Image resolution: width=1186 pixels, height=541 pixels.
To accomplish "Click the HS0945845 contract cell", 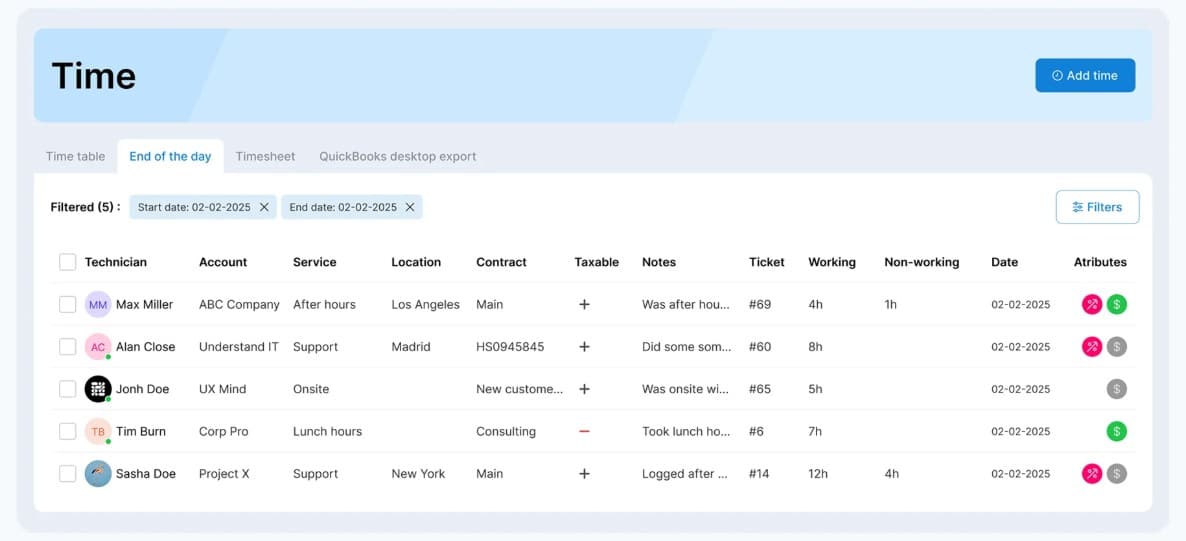I will point(510,347).
